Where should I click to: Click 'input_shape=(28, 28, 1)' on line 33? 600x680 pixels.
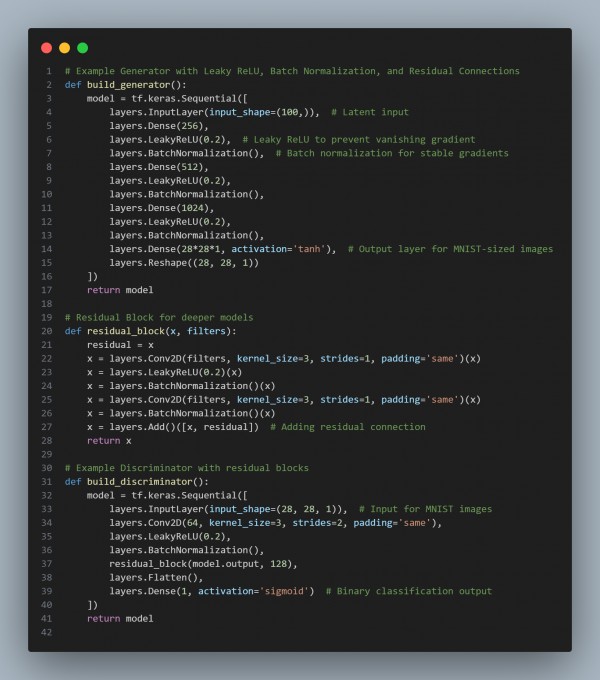pos(275,509)
